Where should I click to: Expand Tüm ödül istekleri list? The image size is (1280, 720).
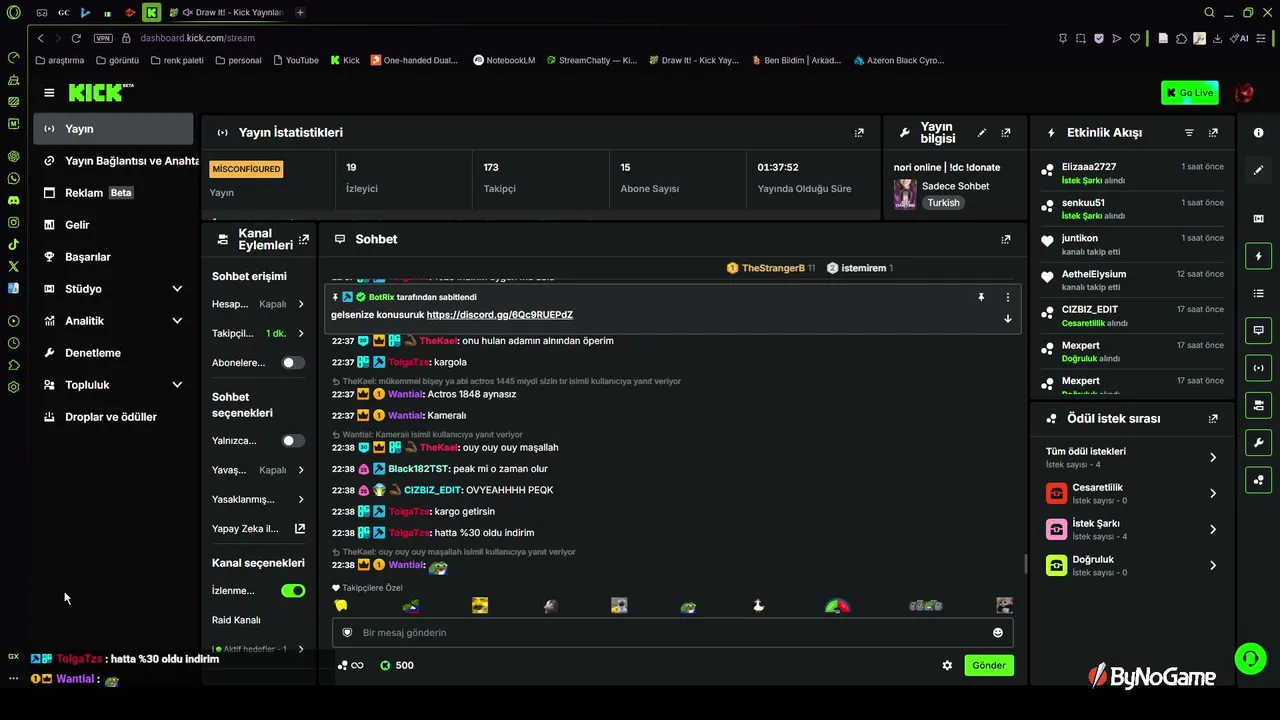pyautogui.click(x=1132, y=457)
